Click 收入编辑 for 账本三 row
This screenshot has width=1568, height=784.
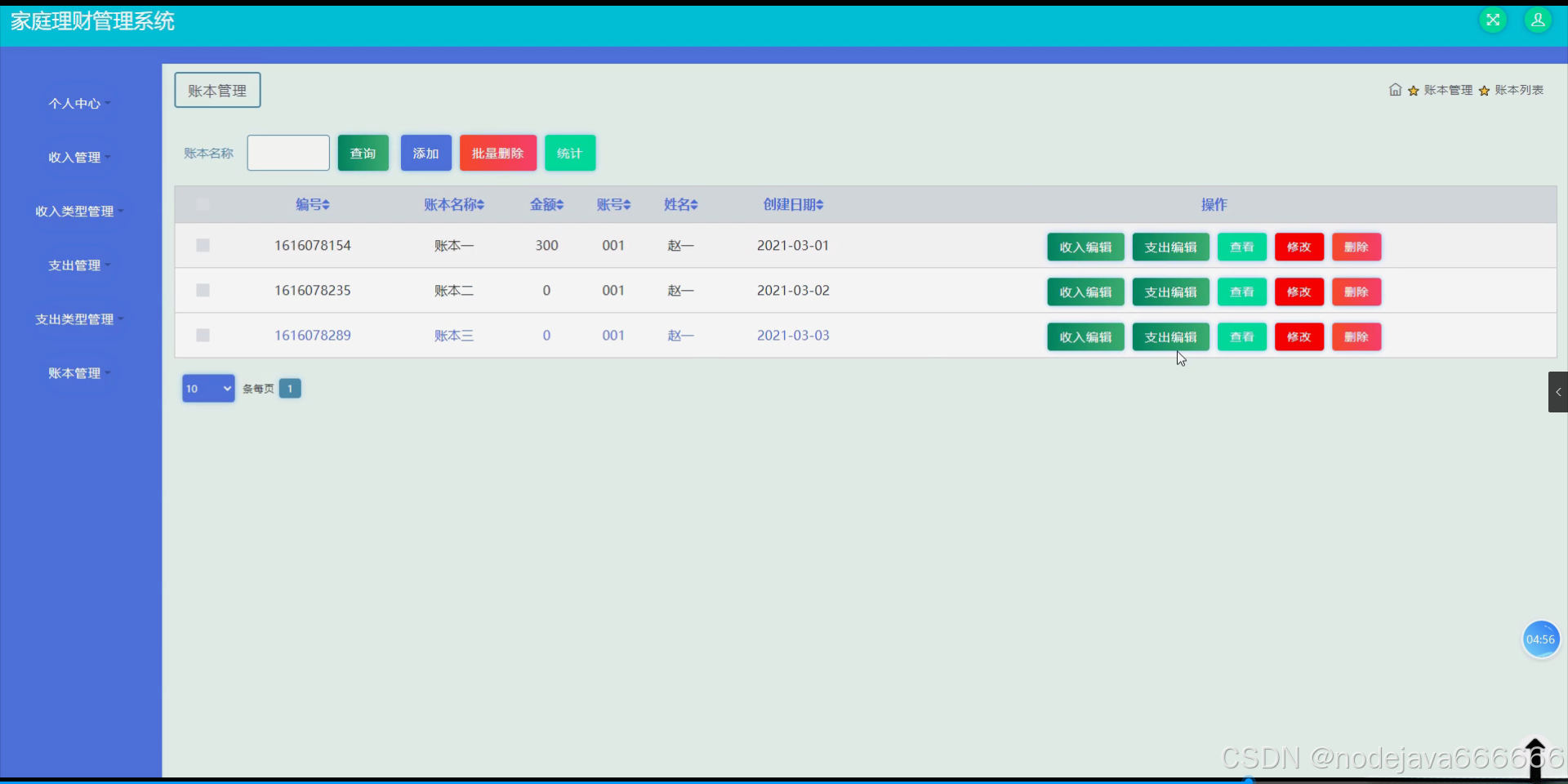[x=1085, y=336]
